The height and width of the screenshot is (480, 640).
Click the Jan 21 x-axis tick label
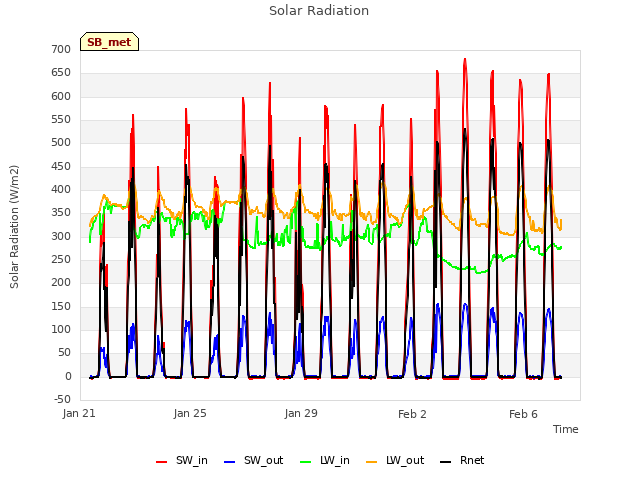coord(79,413)
